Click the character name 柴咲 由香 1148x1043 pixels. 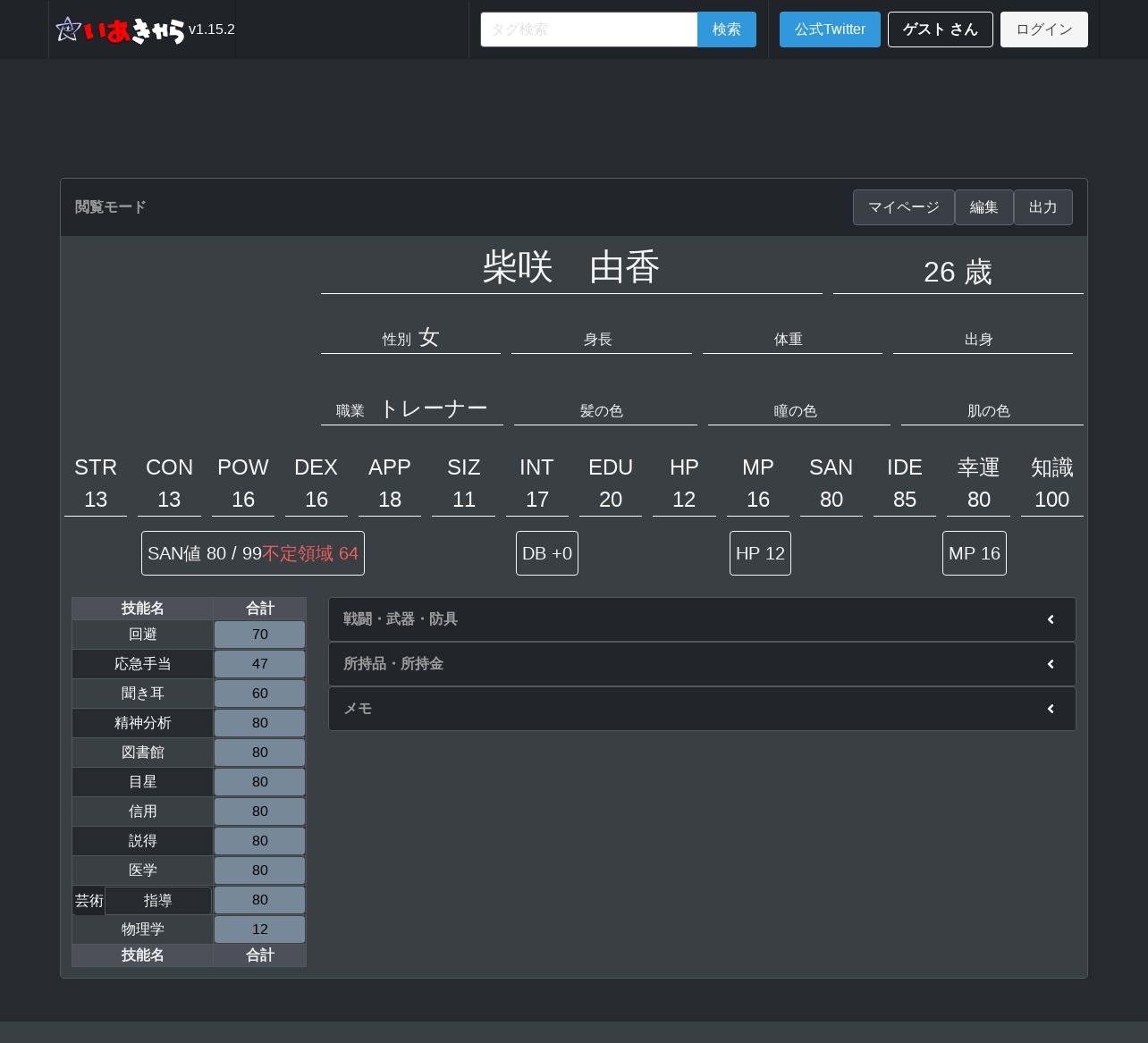tap(571, 267)
